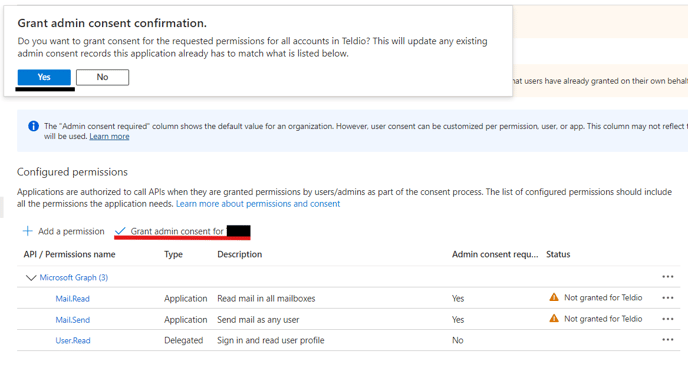Click the plus icon beside Add a permission
The width and height of the screenshot is (688, 371).
(x=28, y=231)
